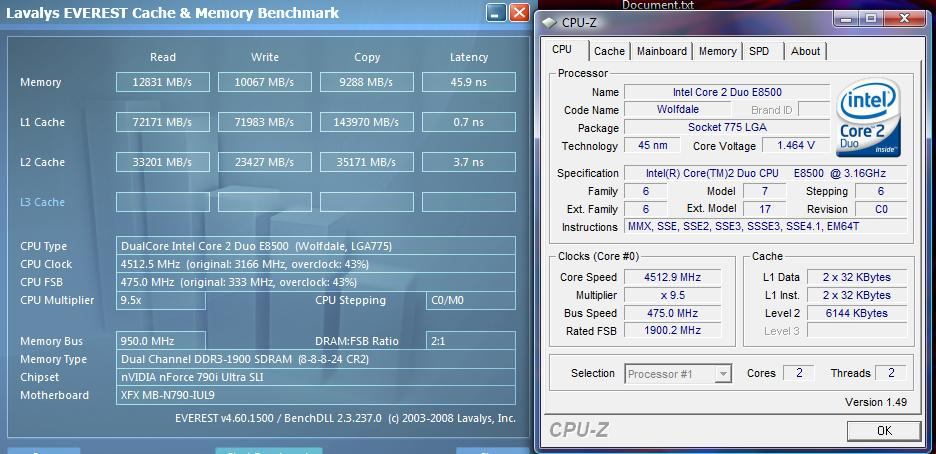Click the L1 Cache latency 0.7 ns
Viewport: 936px width, 454px height.
(x=469, y=122)
